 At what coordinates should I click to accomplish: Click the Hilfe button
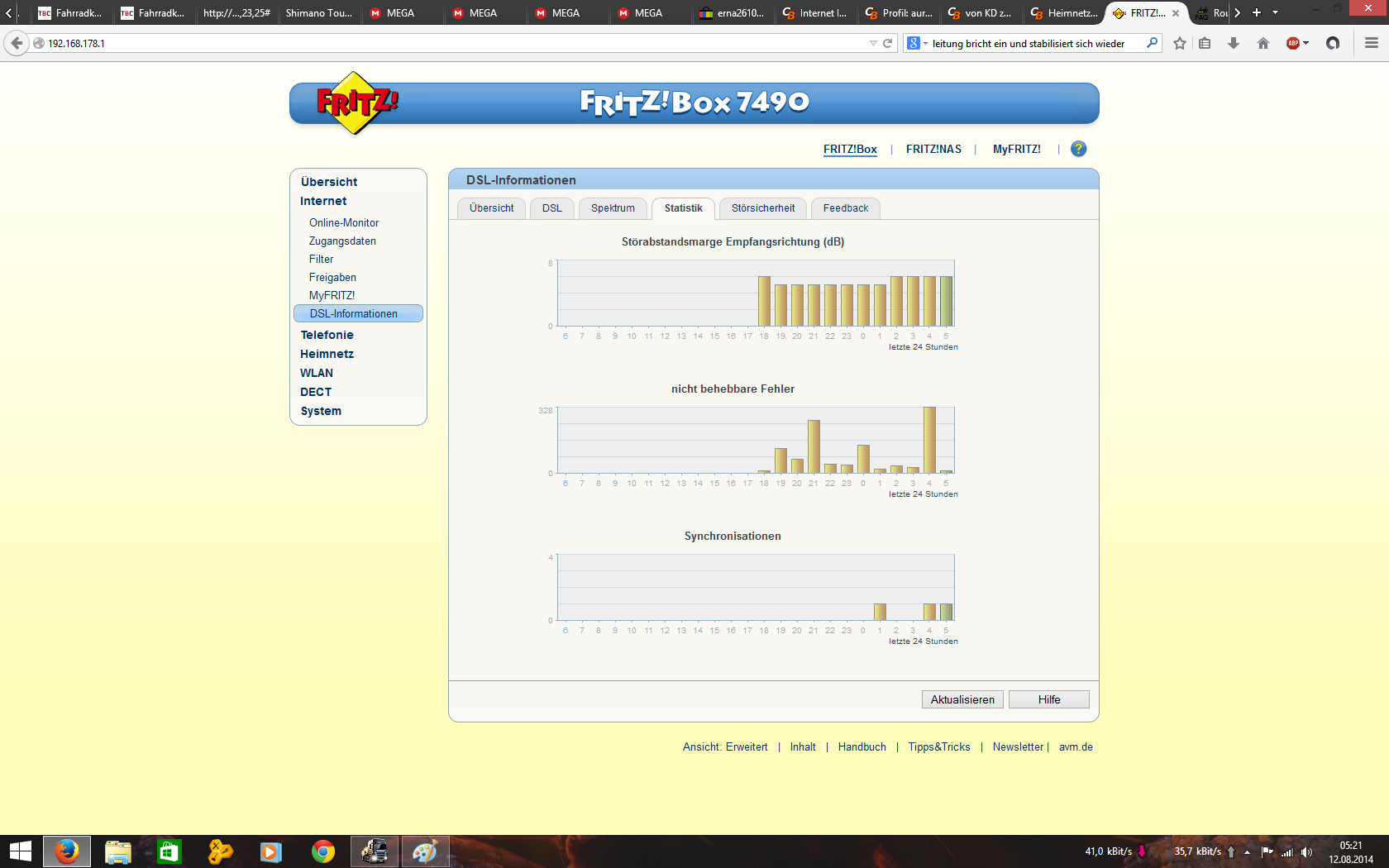coord(1049,699)
